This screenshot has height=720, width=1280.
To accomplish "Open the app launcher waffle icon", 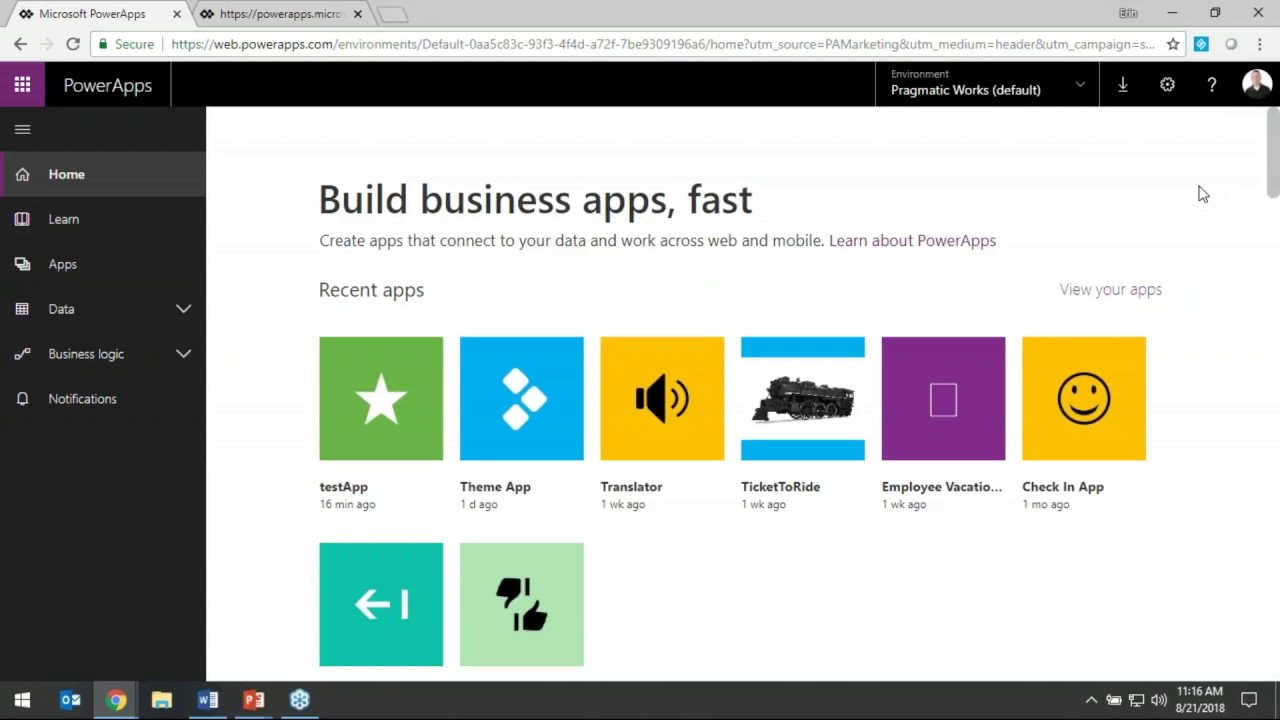I will tap(22, 85).
